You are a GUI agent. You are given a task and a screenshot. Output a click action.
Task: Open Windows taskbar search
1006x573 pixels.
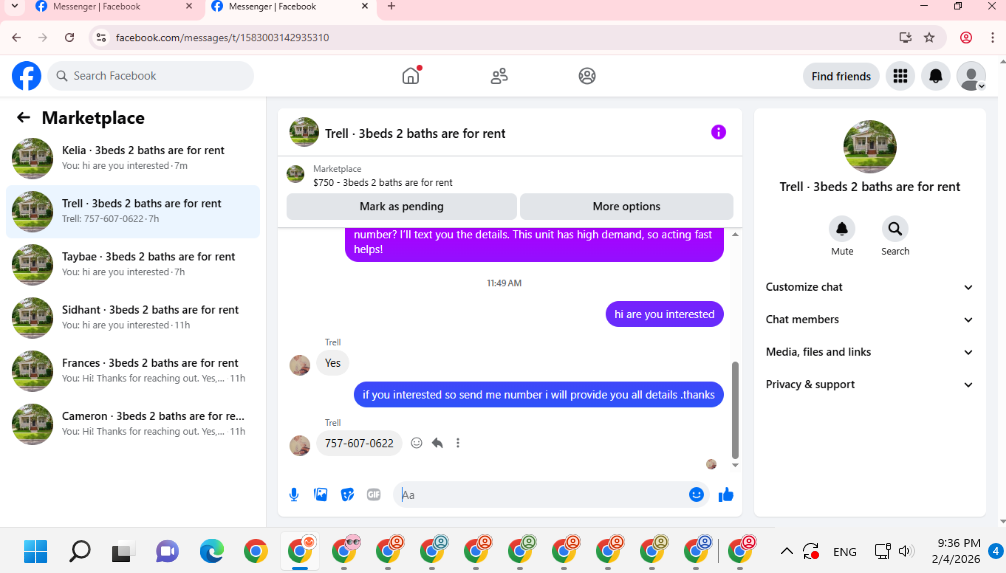(x=80, y=551)
